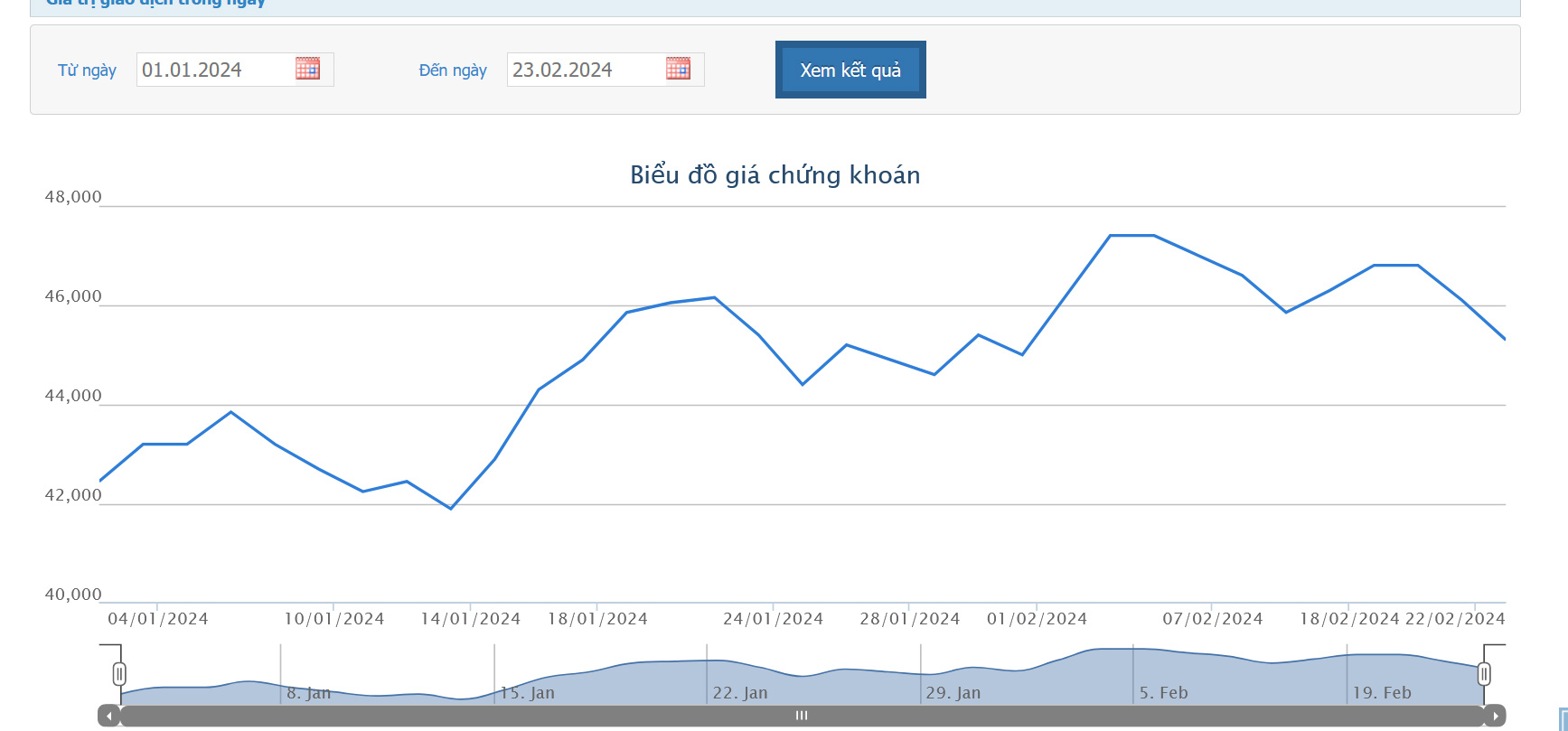
Task: Click the "Từ ngày" label
Action: click(x=87, y=70)
